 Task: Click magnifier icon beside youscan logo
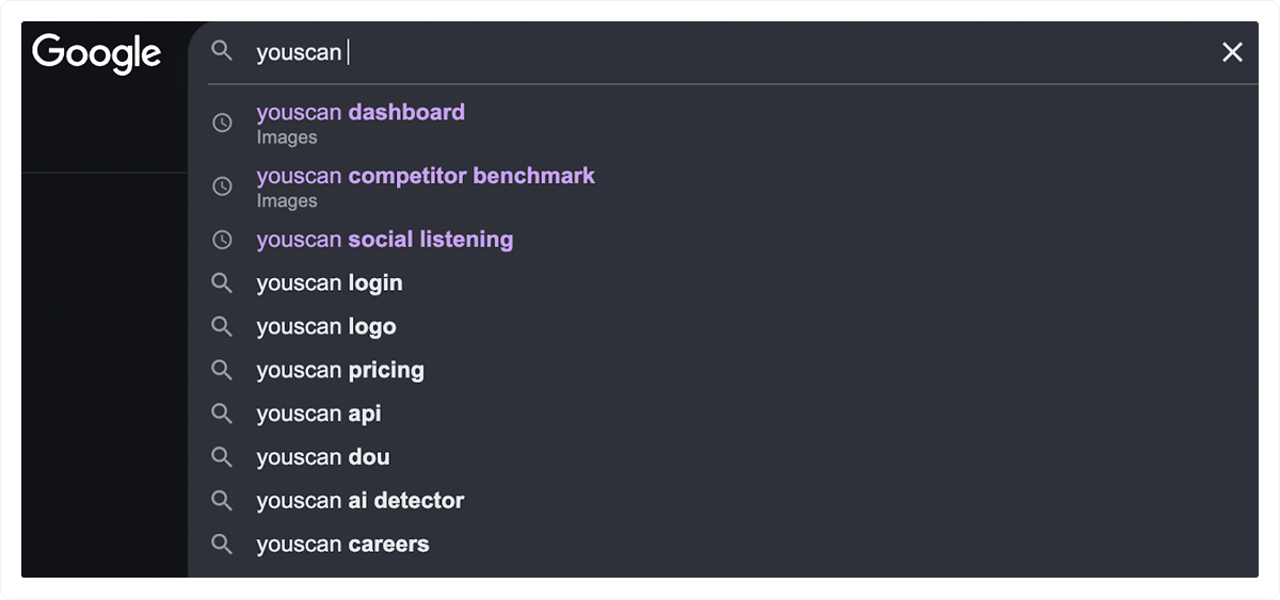(x=222, y=327)
